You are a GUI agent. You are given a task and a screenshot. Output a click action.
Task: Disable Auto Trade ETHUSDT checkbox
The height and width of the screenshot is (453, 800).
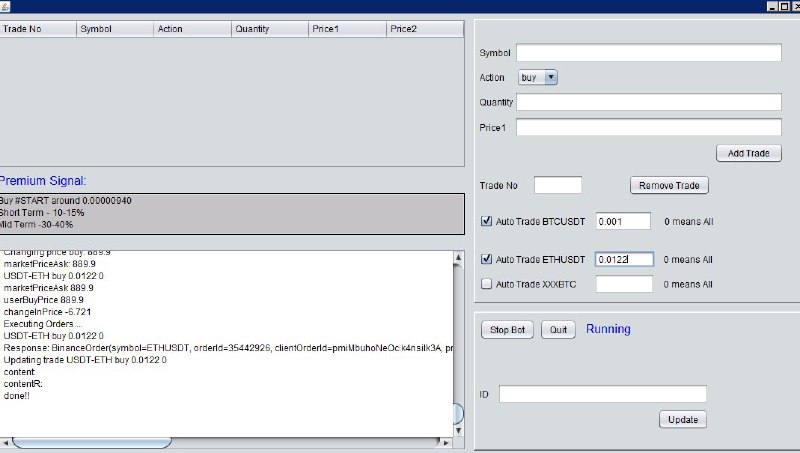(x=486, y=259)
